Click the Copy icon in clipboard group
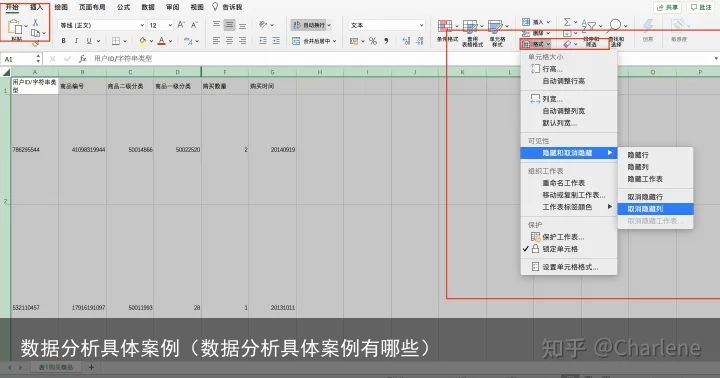 point(35,33)
